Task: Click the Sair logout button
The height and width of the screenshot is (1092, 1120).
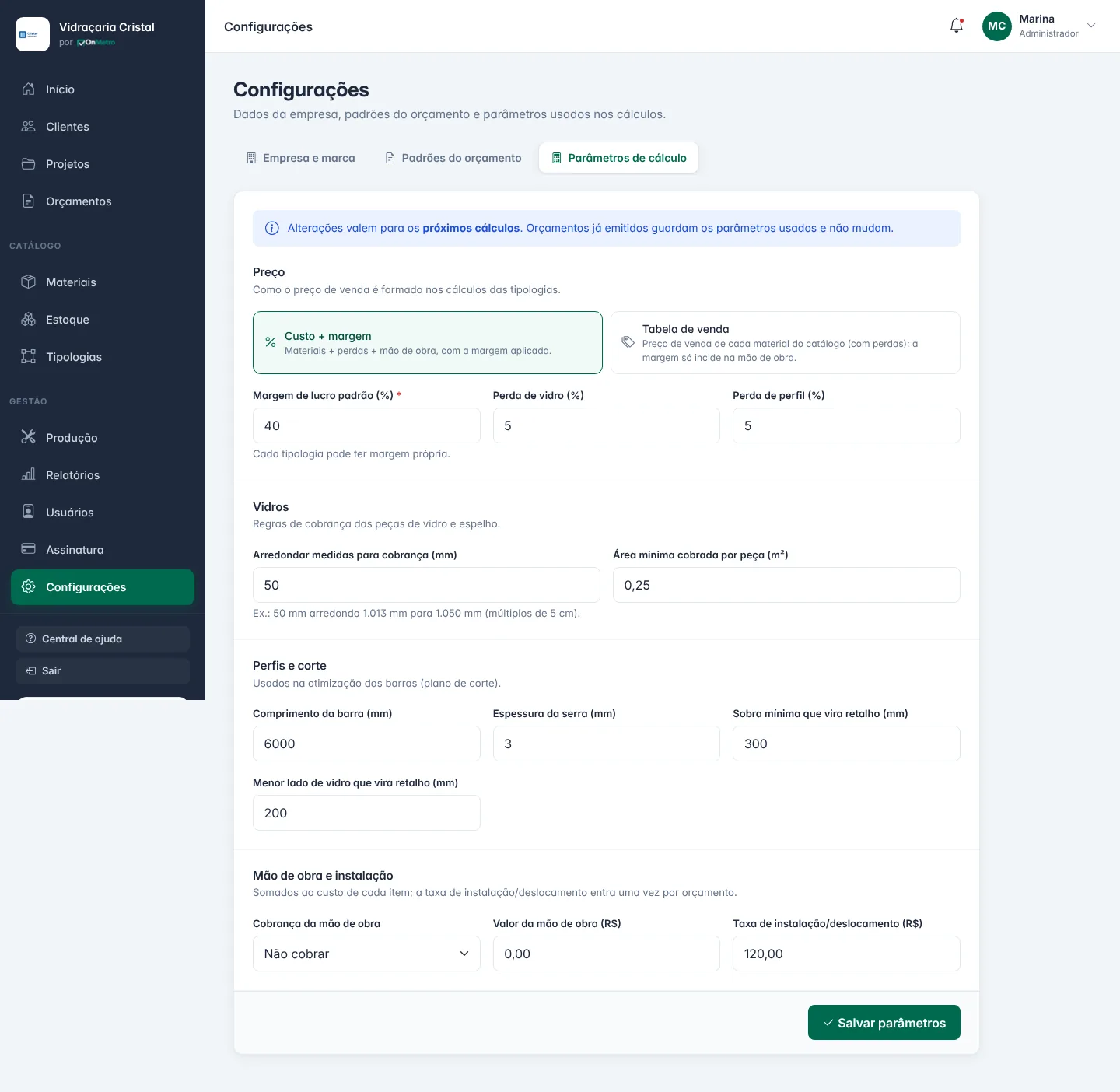Action: coord(103,670)
